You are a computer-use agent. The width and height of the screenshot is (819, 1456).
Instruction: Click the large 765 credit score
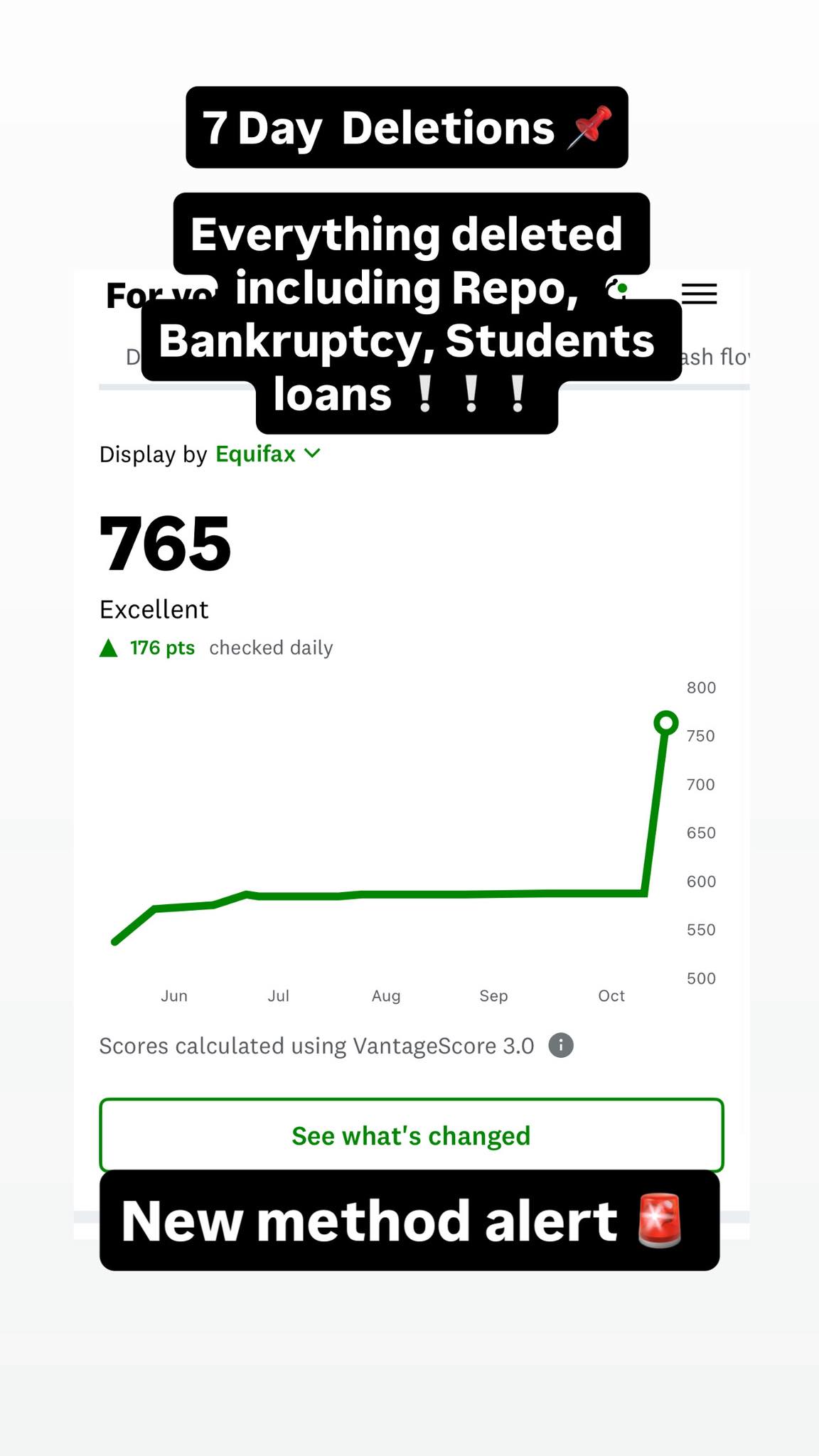tap(165, 544)
